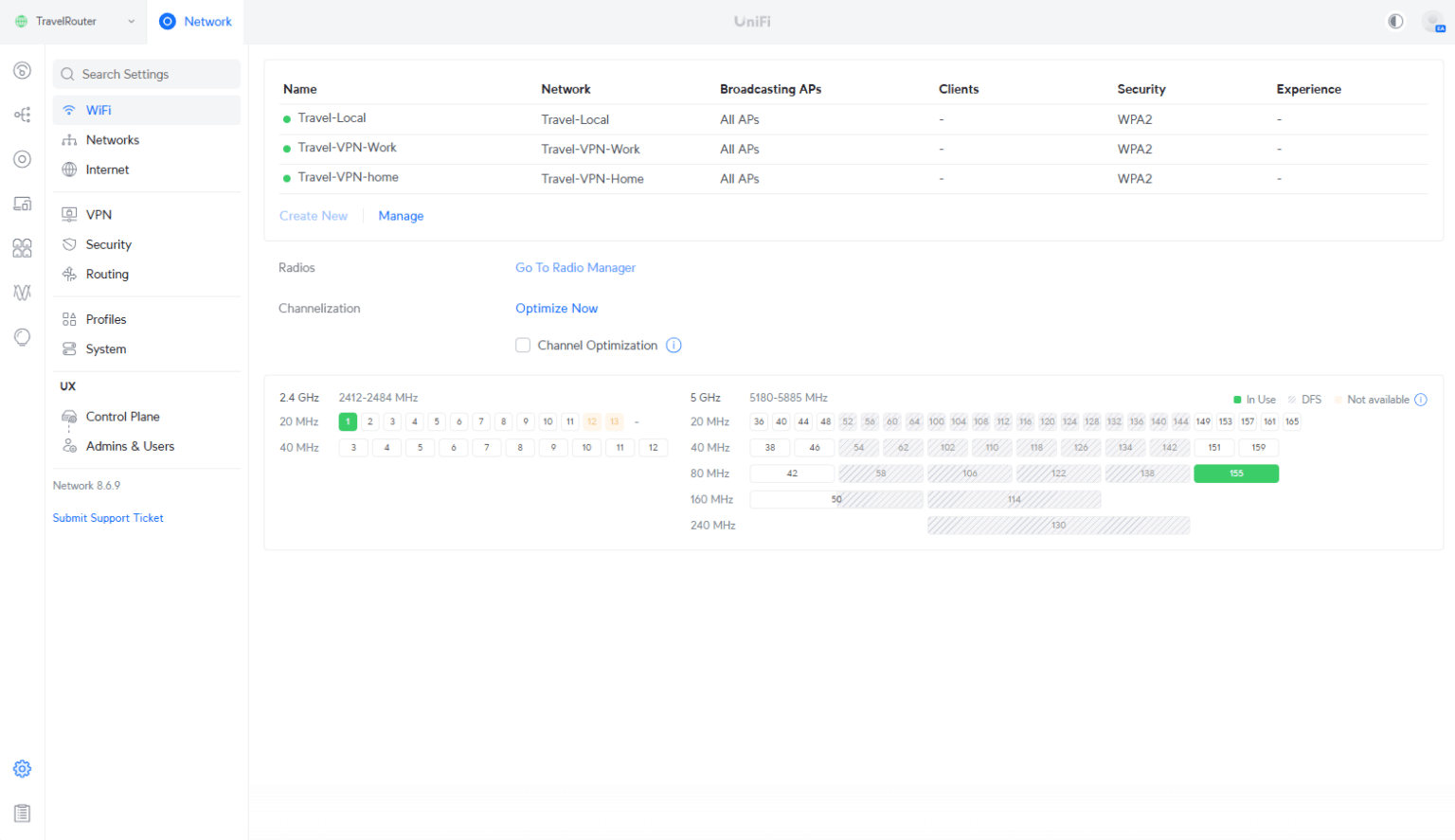Open Security settings section
Screen dimensions: 1455x840
pyautogui.click(x=147, y=244)
